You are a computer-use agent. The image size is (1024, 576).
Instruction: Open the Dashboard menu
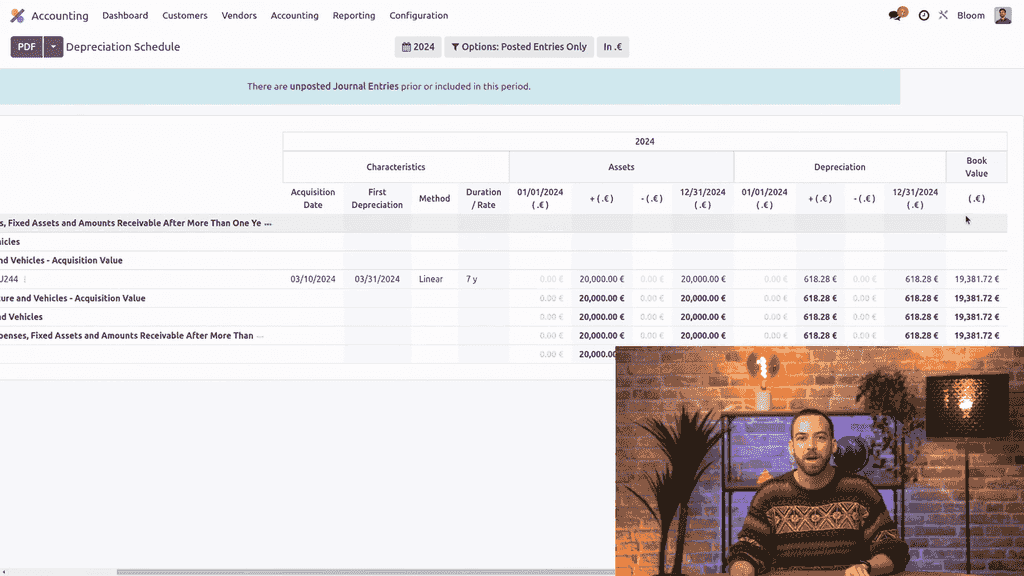pos(125,16)
